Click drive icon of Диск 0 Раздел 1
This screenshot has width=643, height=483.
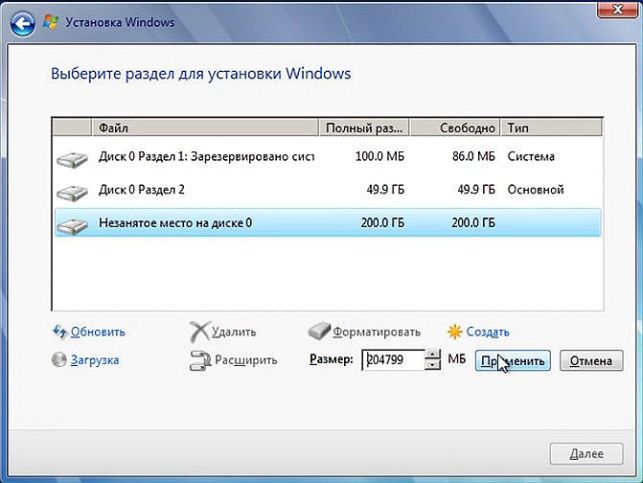pos(72,159)
